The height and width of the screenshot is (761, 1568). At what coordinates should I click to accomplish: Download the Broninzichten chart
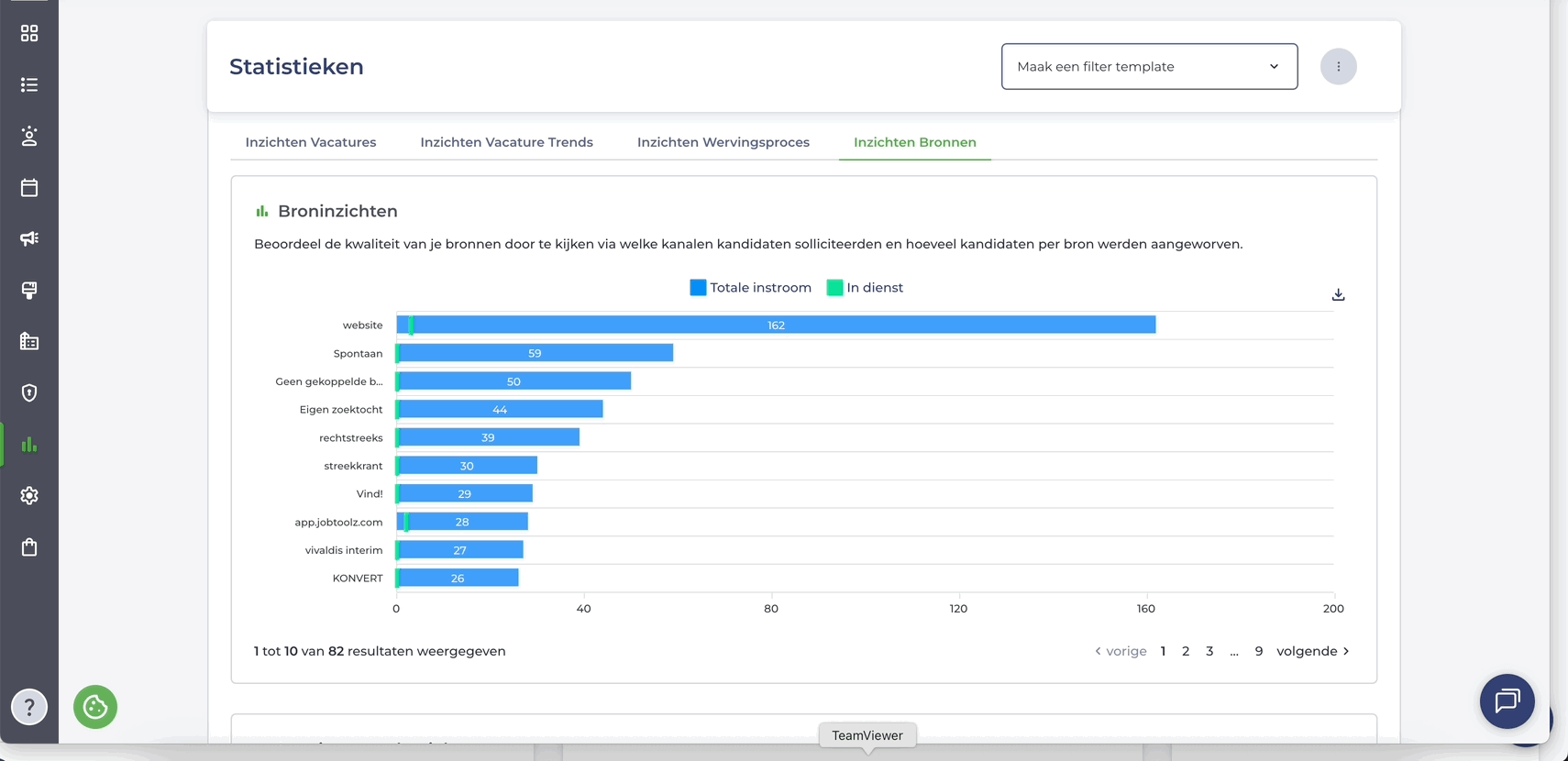coord(1338,294)
